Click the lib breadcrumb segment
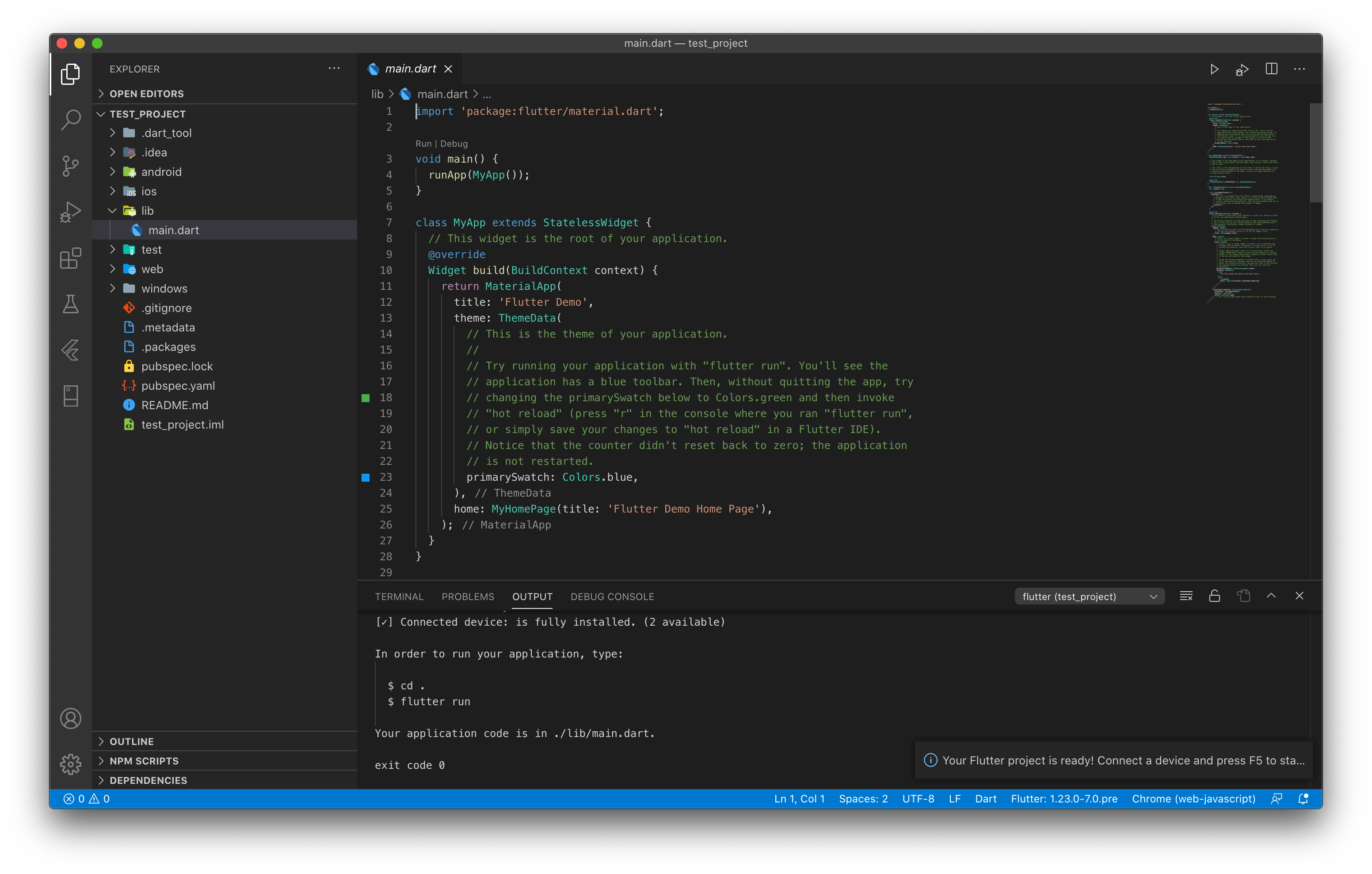Image resolution: width=1372 pixels, height=874 pixels. pos(377,94)
